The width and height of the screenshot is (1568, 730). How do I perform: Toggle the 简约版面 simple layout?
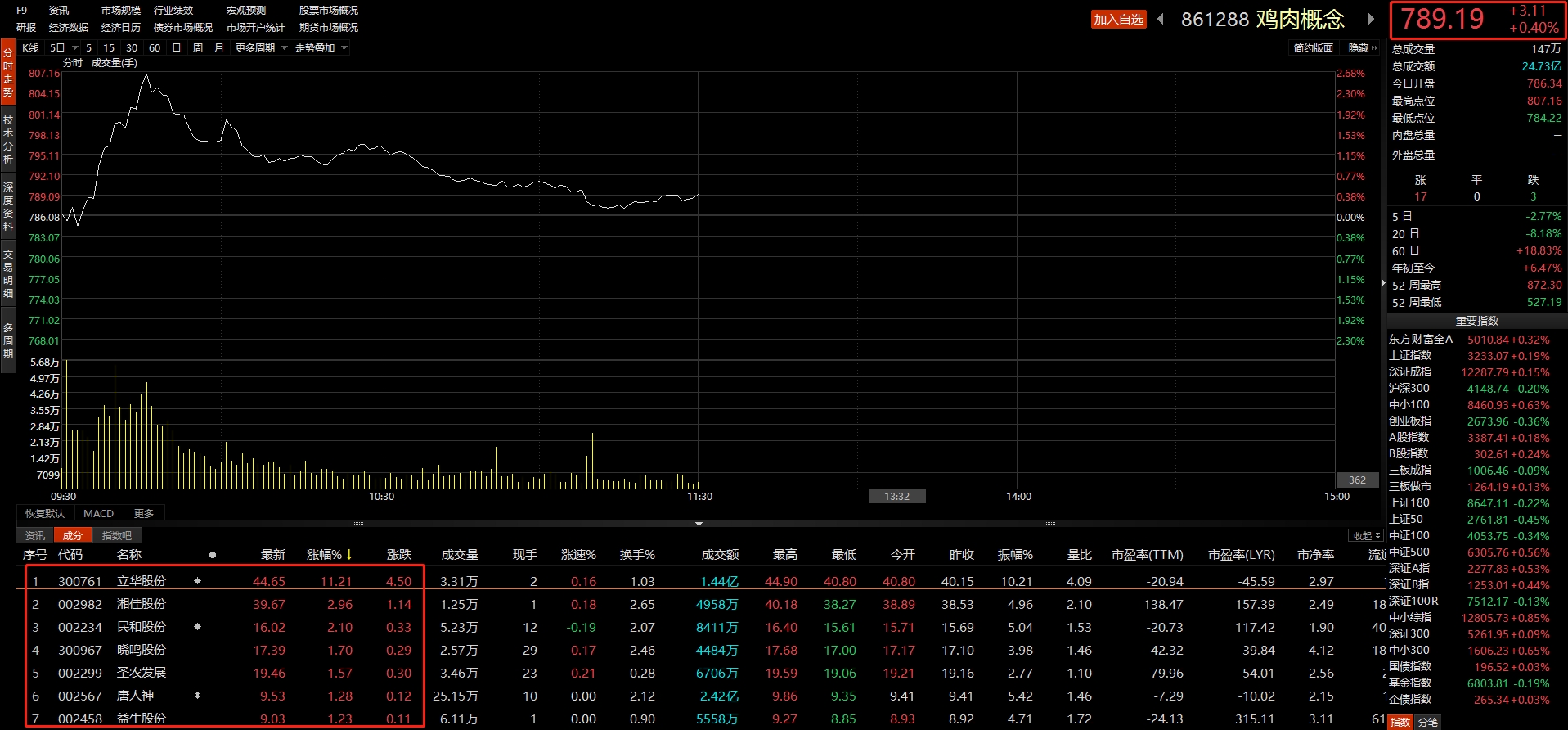[x=1313, y=48]
